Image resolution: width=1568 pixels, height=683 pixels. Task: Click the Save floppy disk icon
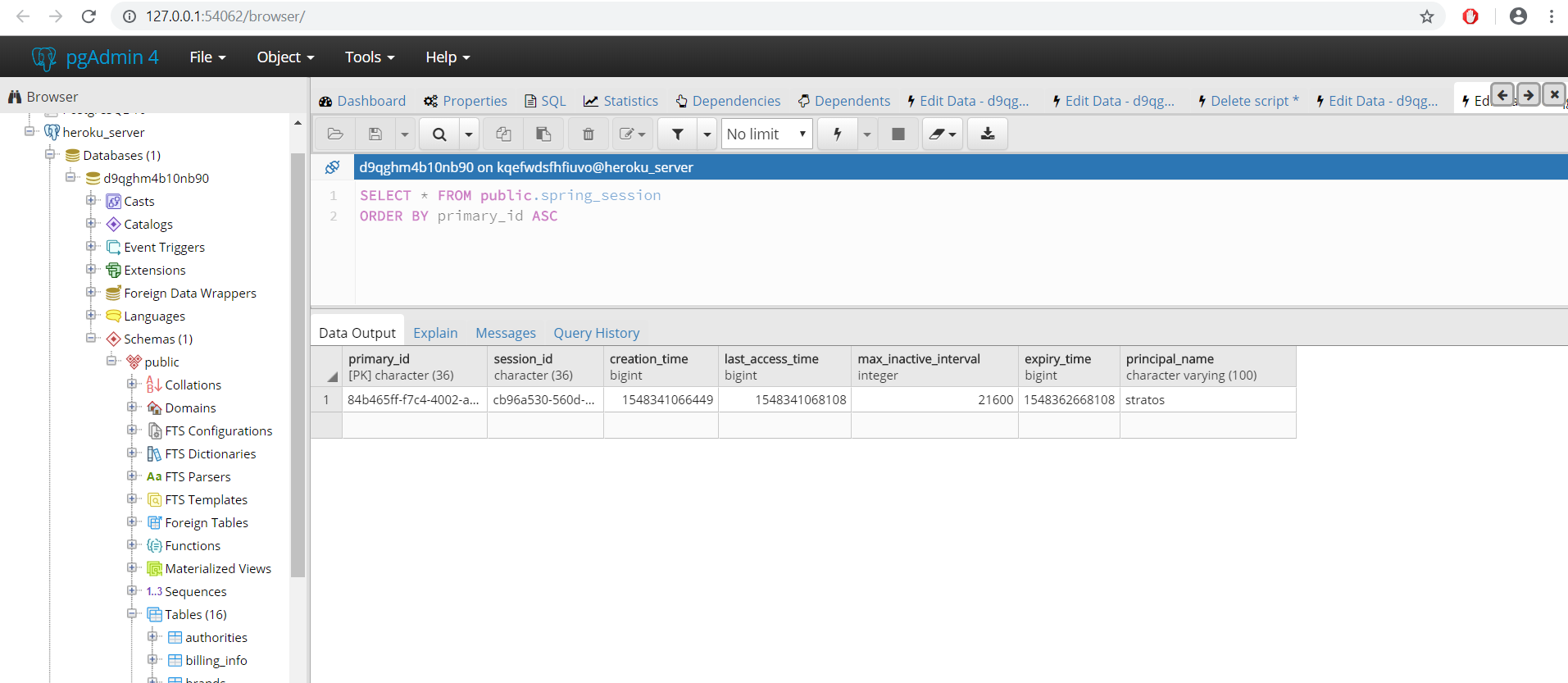click(375, 134)
